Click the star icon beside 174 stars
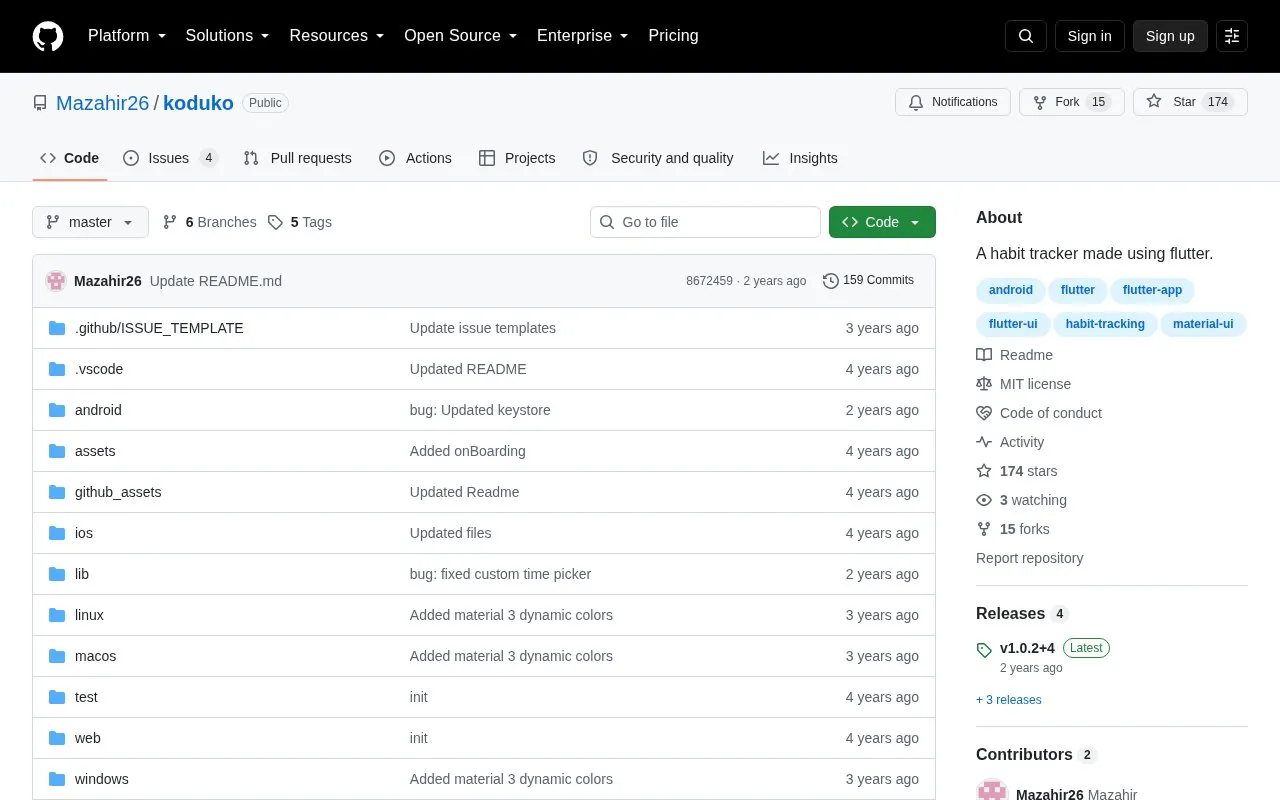The height and width of the screenshot is (800, 1280). (x=984, y=471)
